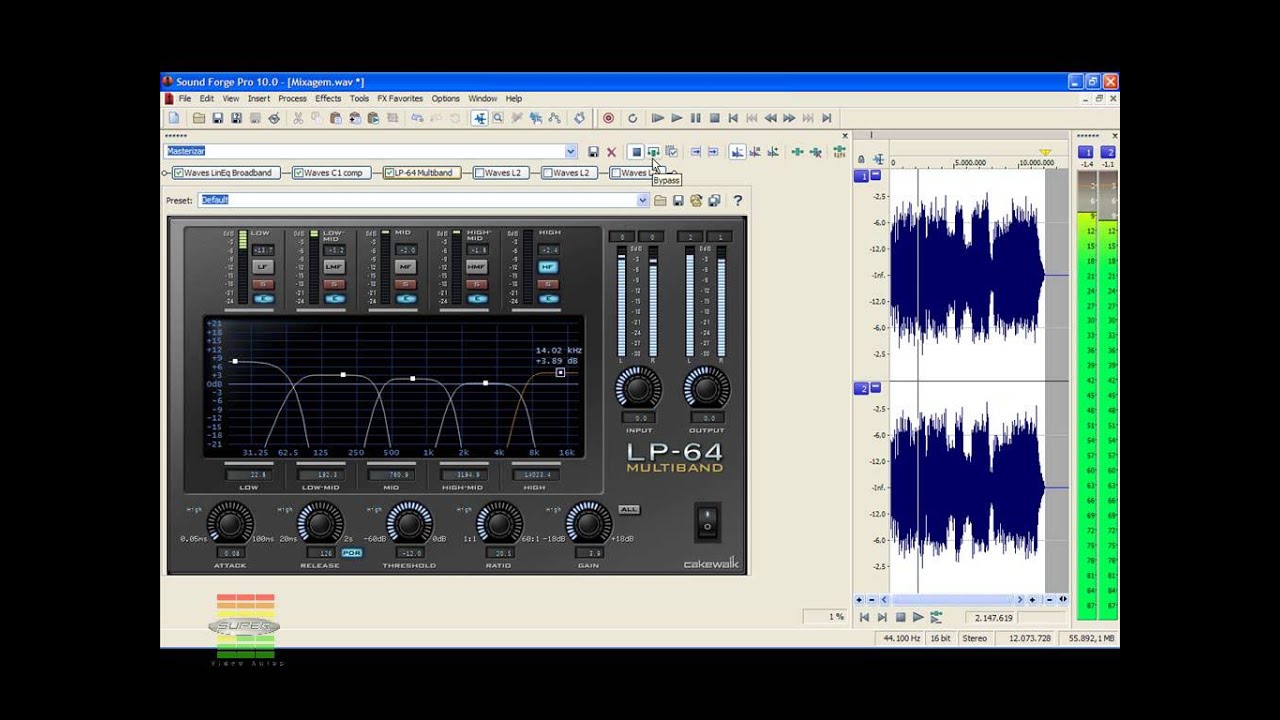Toggle the Waves LinEq Broadband checkbox
1280x720 pixels.
(x=178, y=173)
